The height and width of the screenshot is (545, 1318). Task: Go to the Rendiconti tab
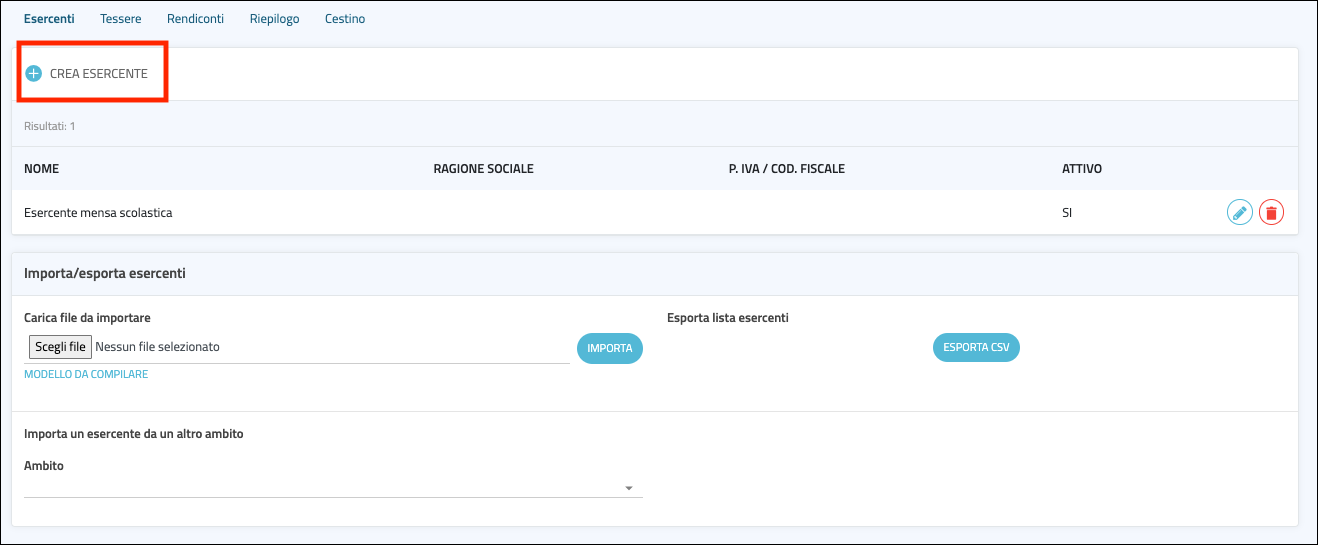point(195,19)
